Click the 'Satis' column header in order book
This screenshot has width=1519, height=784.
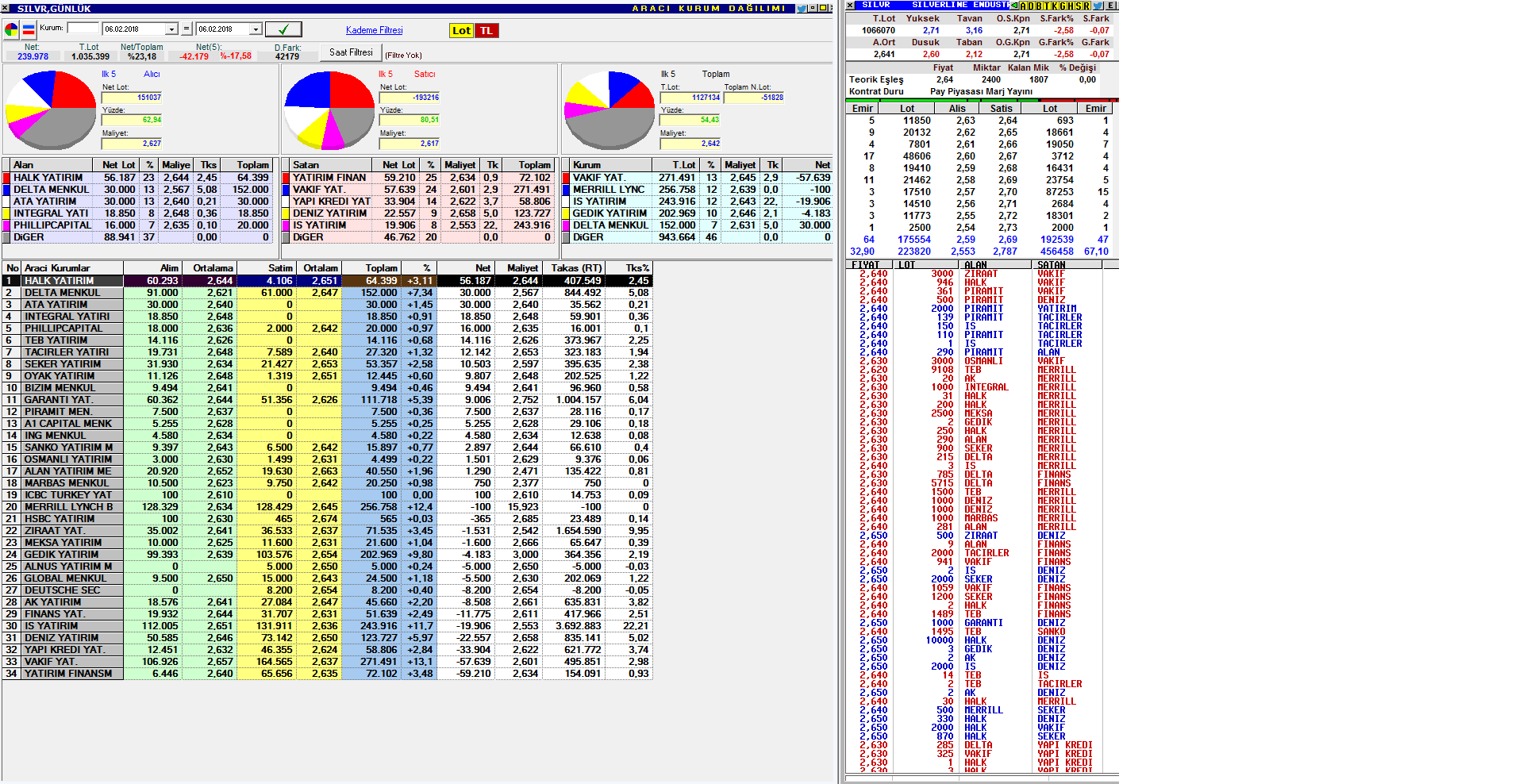pos(1002,109)
